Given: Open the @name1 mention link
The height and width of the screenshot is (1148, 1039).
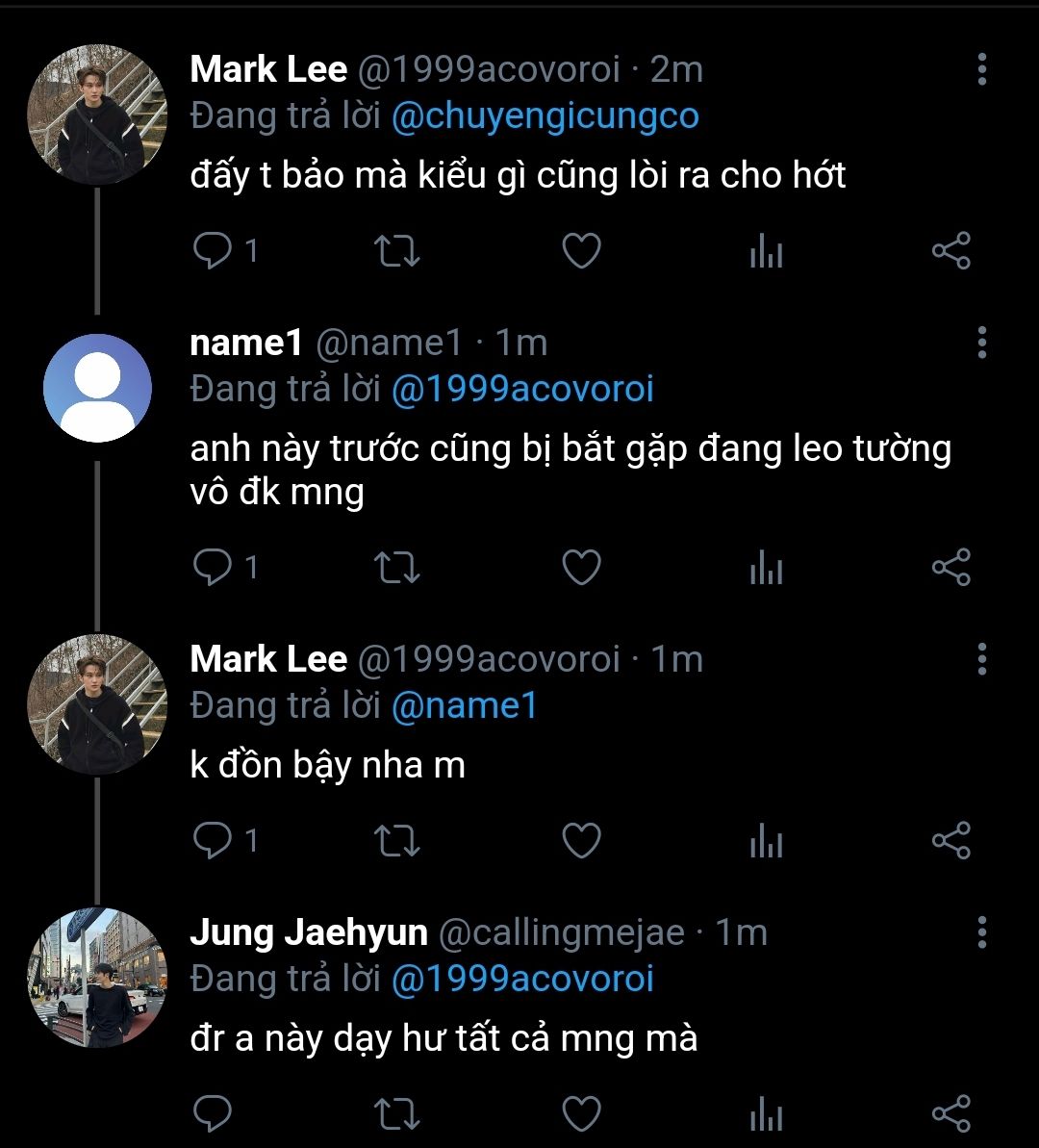Looking at the screenshot, I should tap(464, 706).
